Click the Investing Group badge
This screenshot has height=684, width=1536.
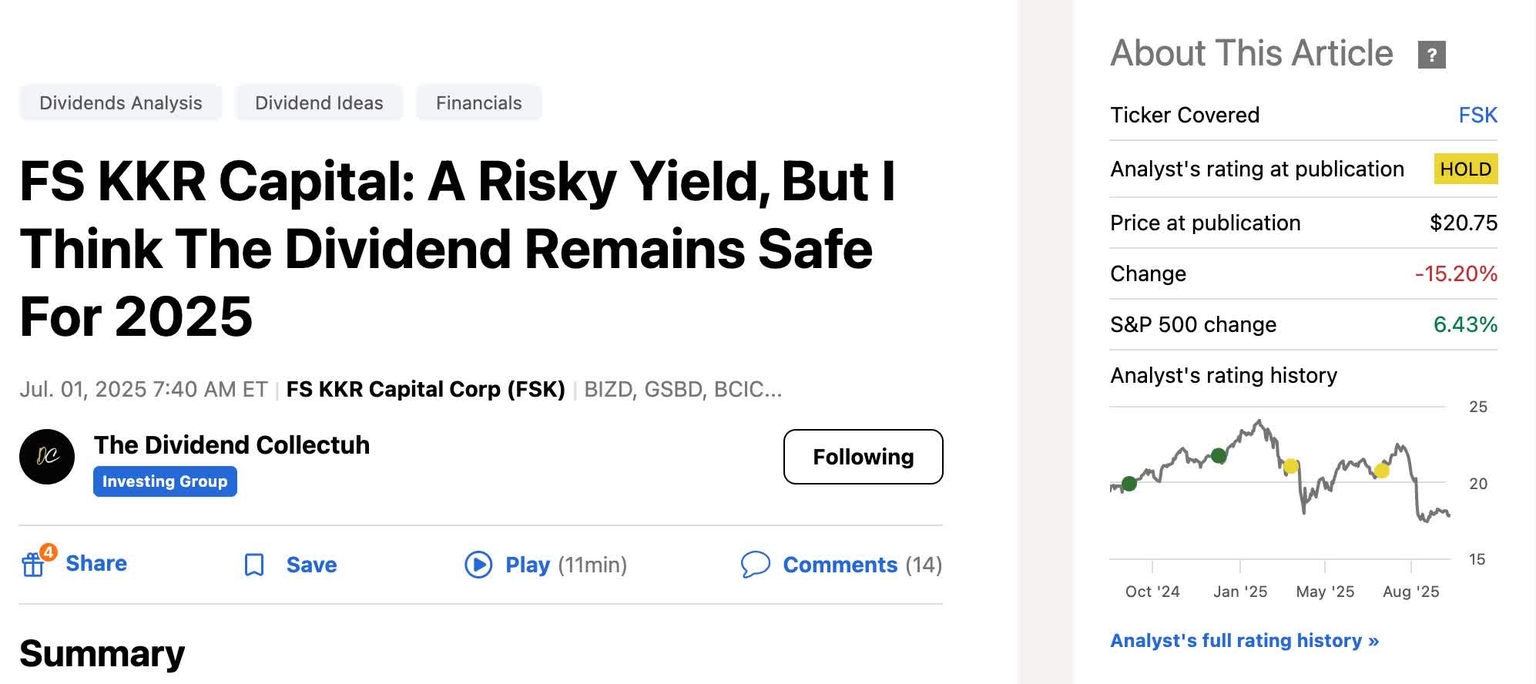click(x=164, y=481)
